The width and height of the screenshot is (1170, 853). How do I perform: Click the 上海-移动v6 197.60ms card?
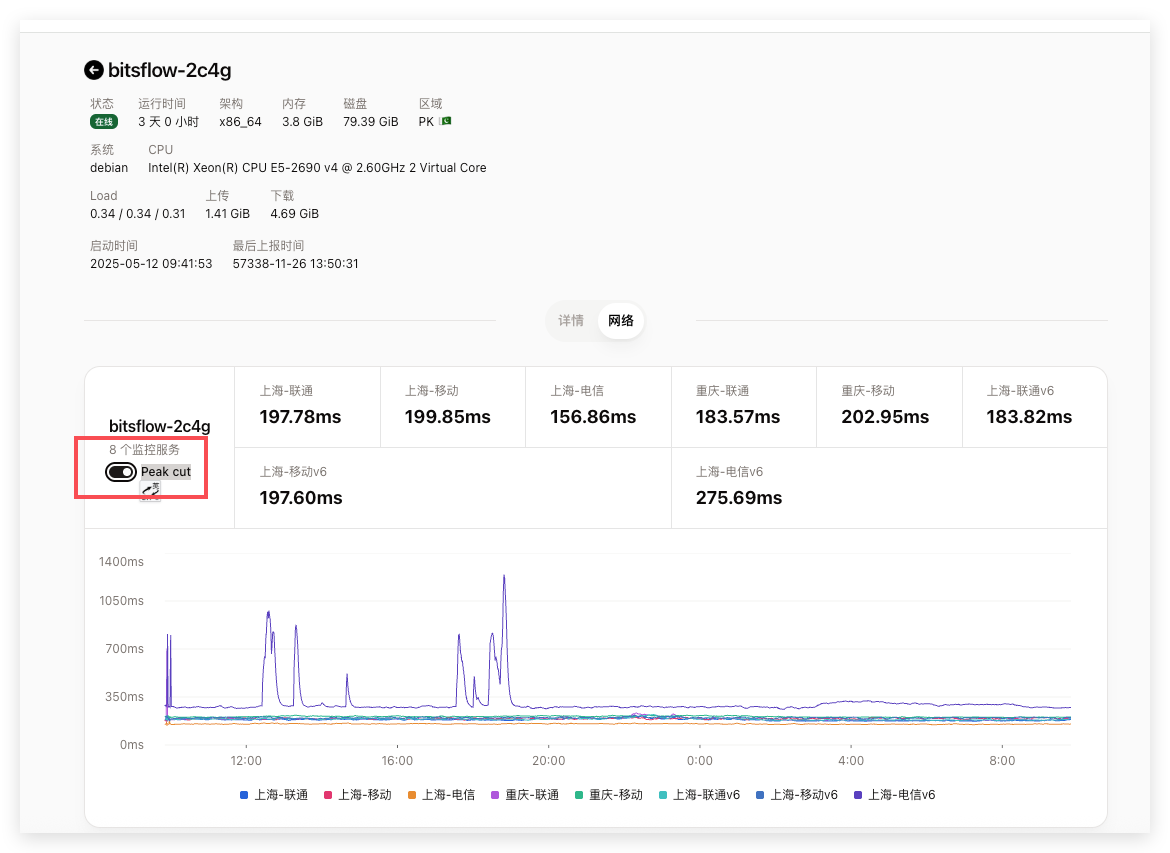pos(452,487)
